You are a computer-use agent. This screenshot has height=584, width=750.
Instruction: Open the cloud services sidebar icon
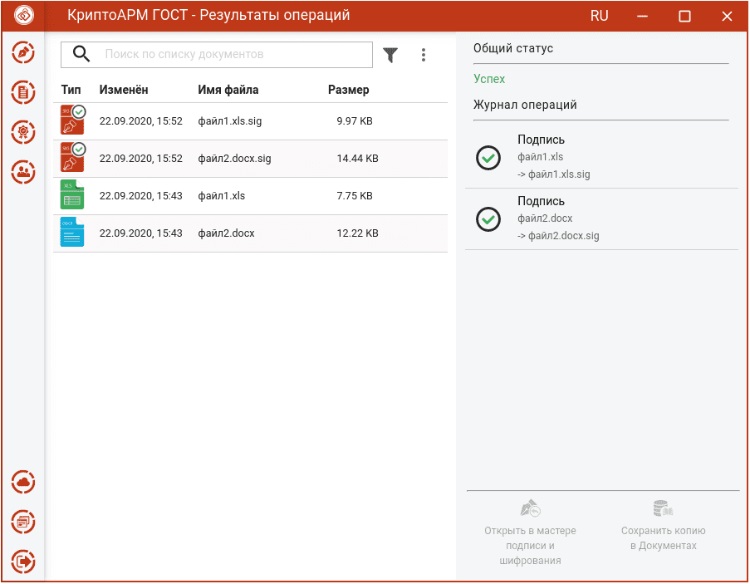23,482
